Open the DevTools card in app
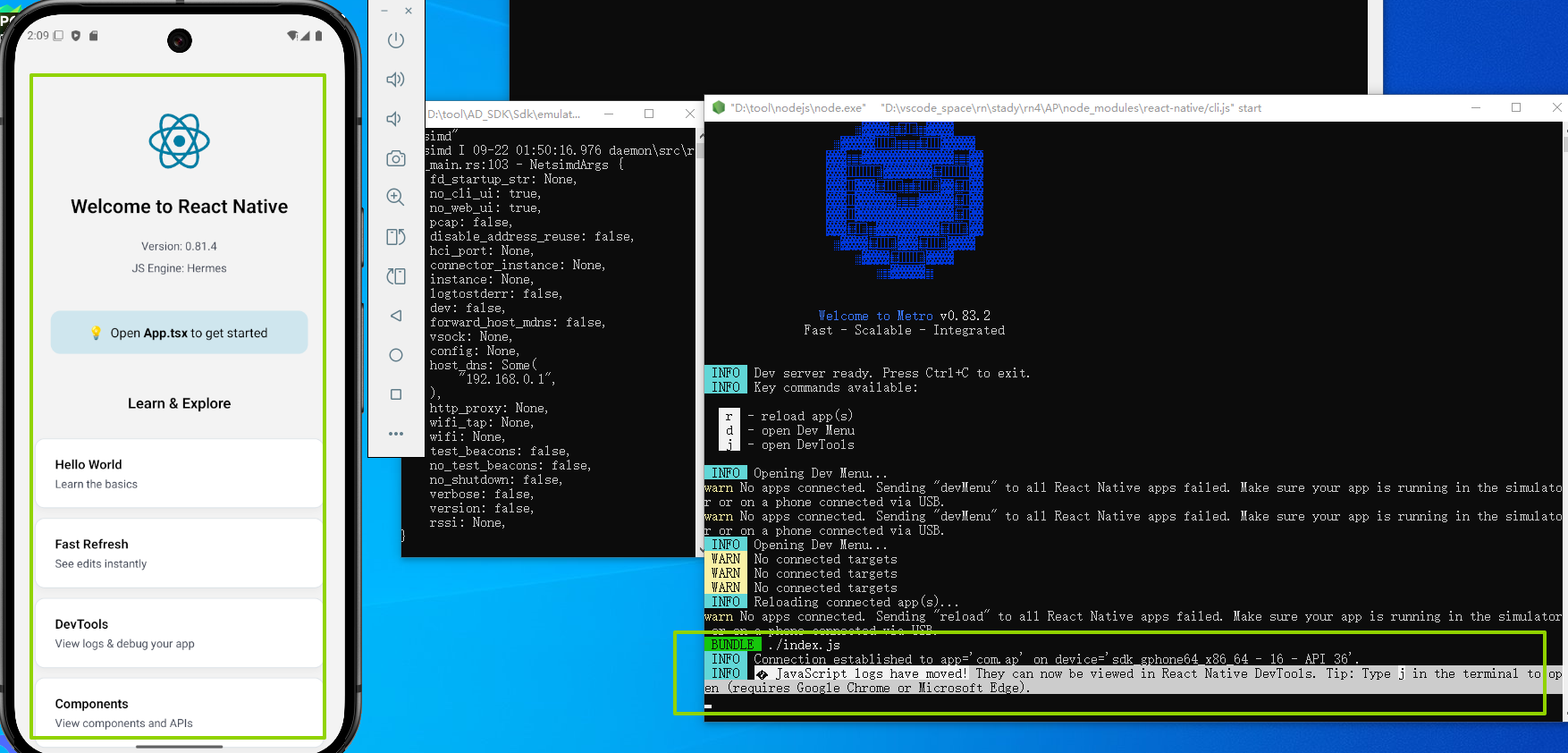Viewport: 1568px width, 753px height. point(179,633)
